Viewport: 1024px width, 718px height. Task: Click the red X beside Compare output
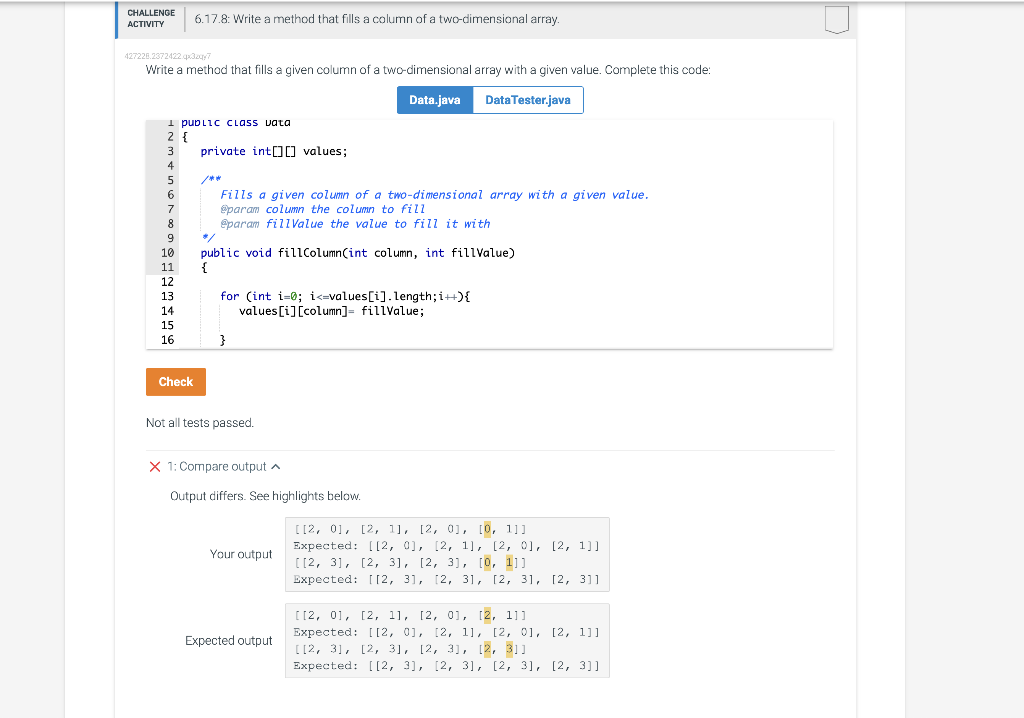point(154,466)
